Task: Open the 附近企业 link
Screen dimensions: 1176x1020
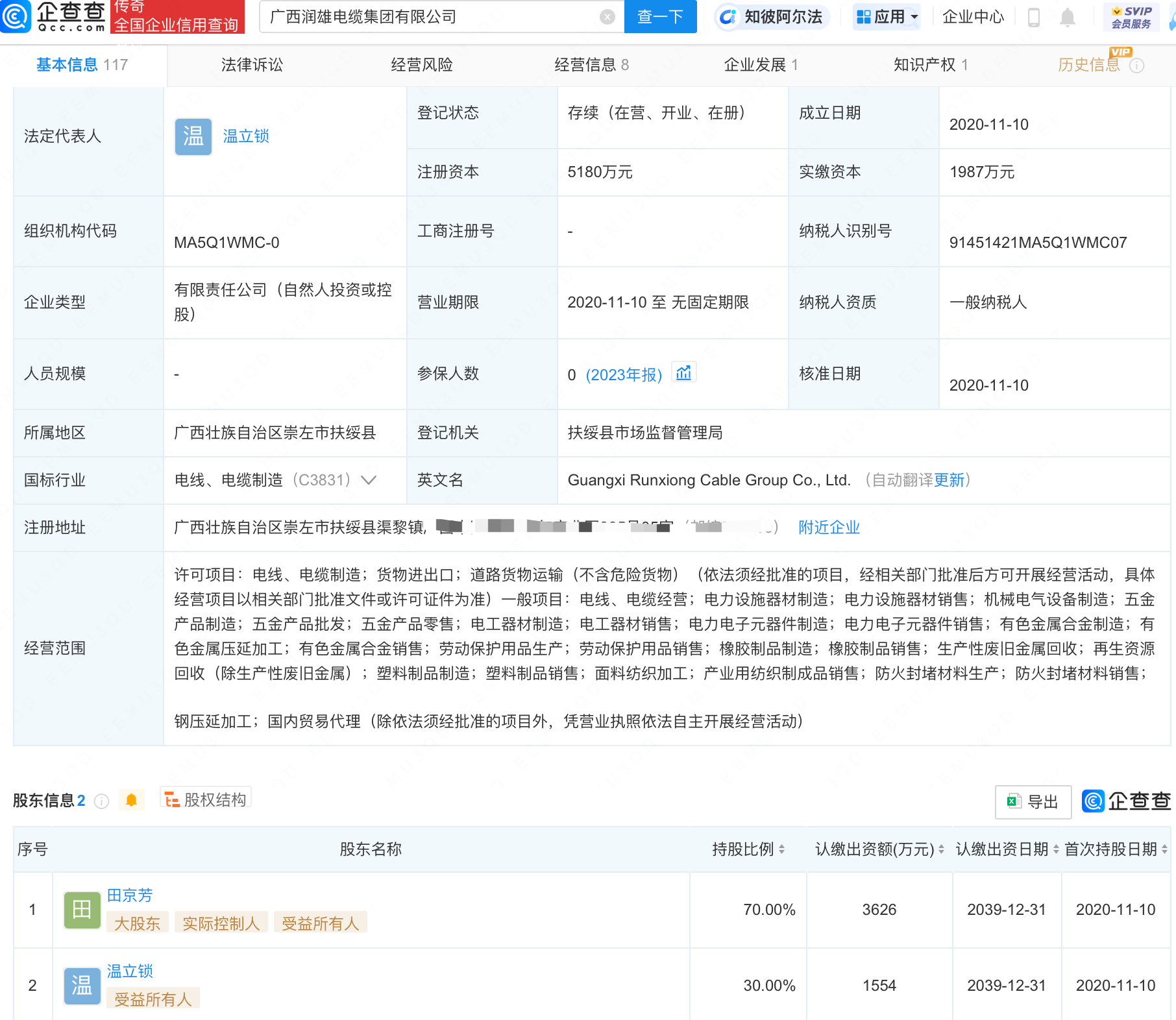Action: 829,528
